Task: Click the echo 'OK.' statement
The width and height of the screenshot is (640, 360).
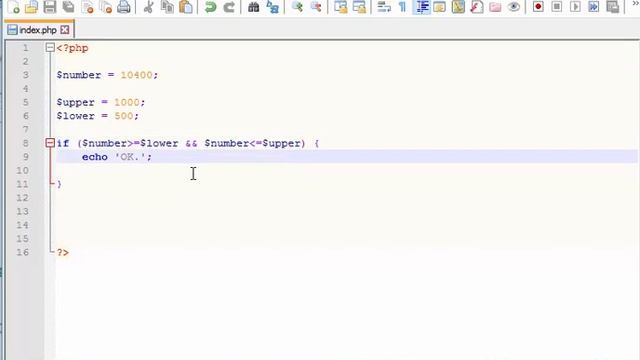Action: pos(117,157)
